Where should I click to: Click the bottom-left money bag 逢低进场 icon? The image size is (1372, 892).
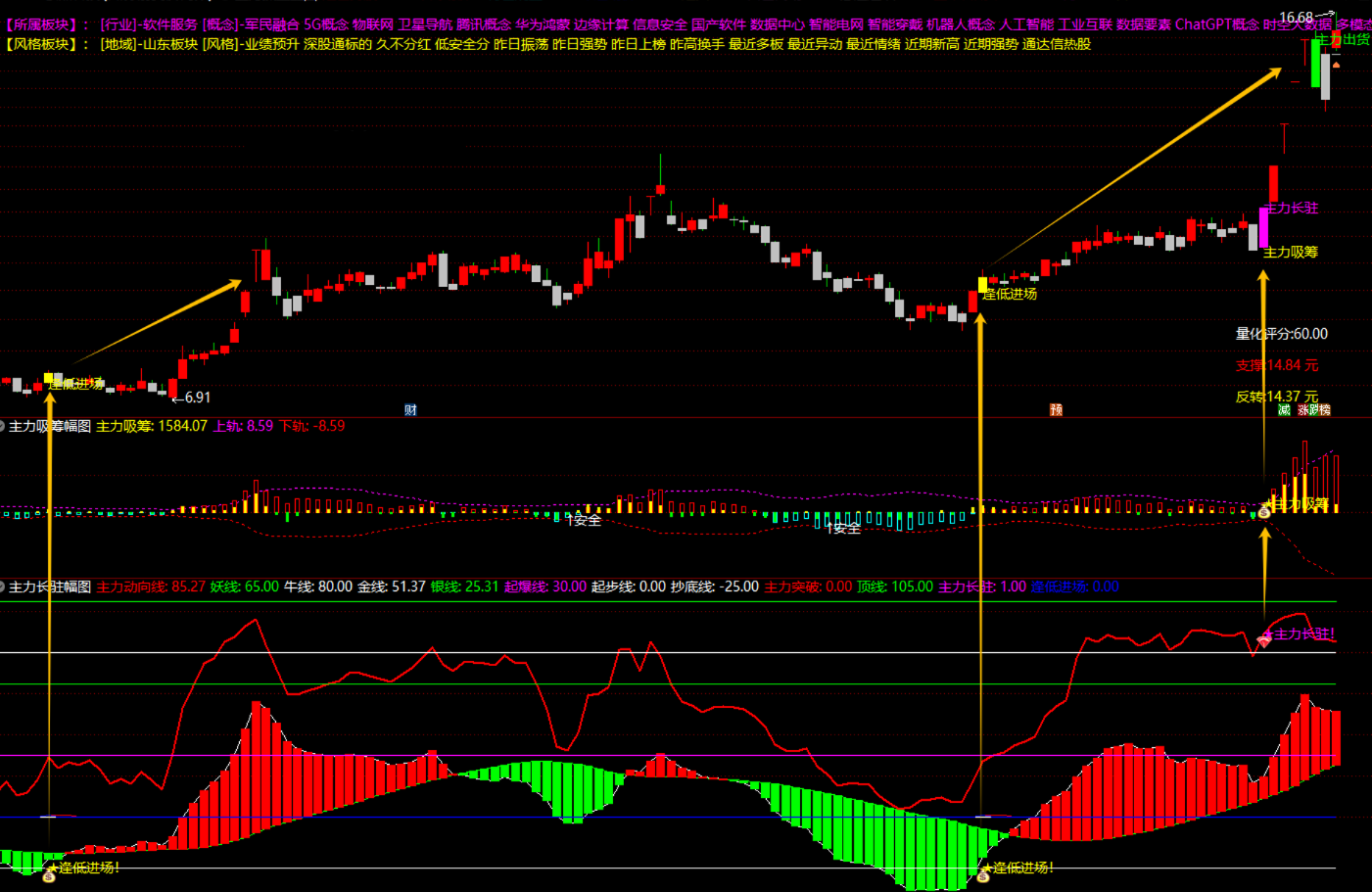[49, 874]
